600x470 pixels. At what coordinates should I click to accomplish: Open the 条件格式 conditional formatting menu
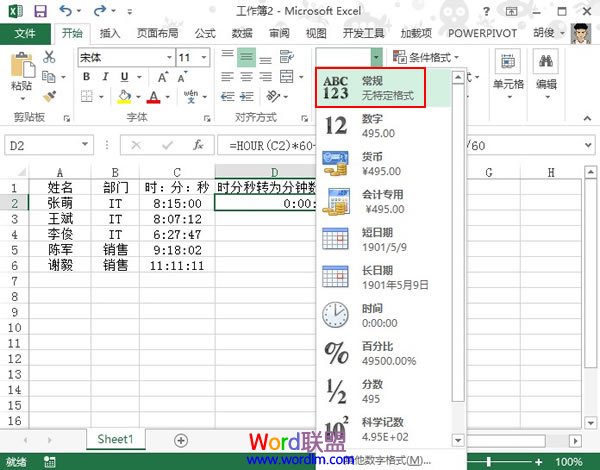pyautogui.click(x=426, y=57)
